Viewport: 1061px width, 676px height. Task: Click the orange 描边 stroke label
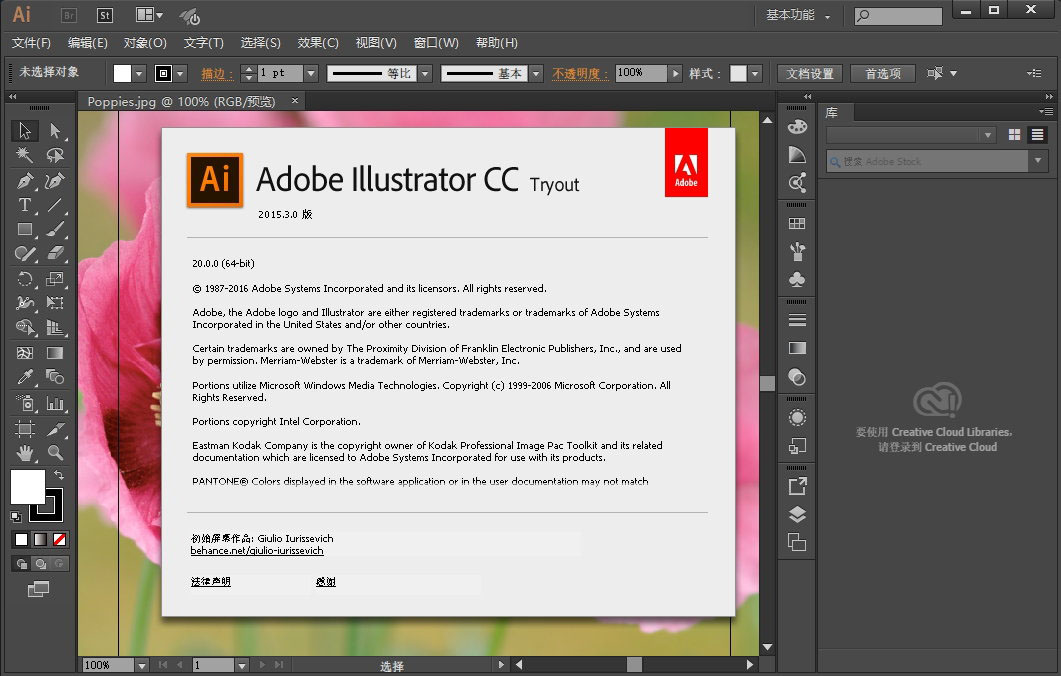(x=217, y=73)
